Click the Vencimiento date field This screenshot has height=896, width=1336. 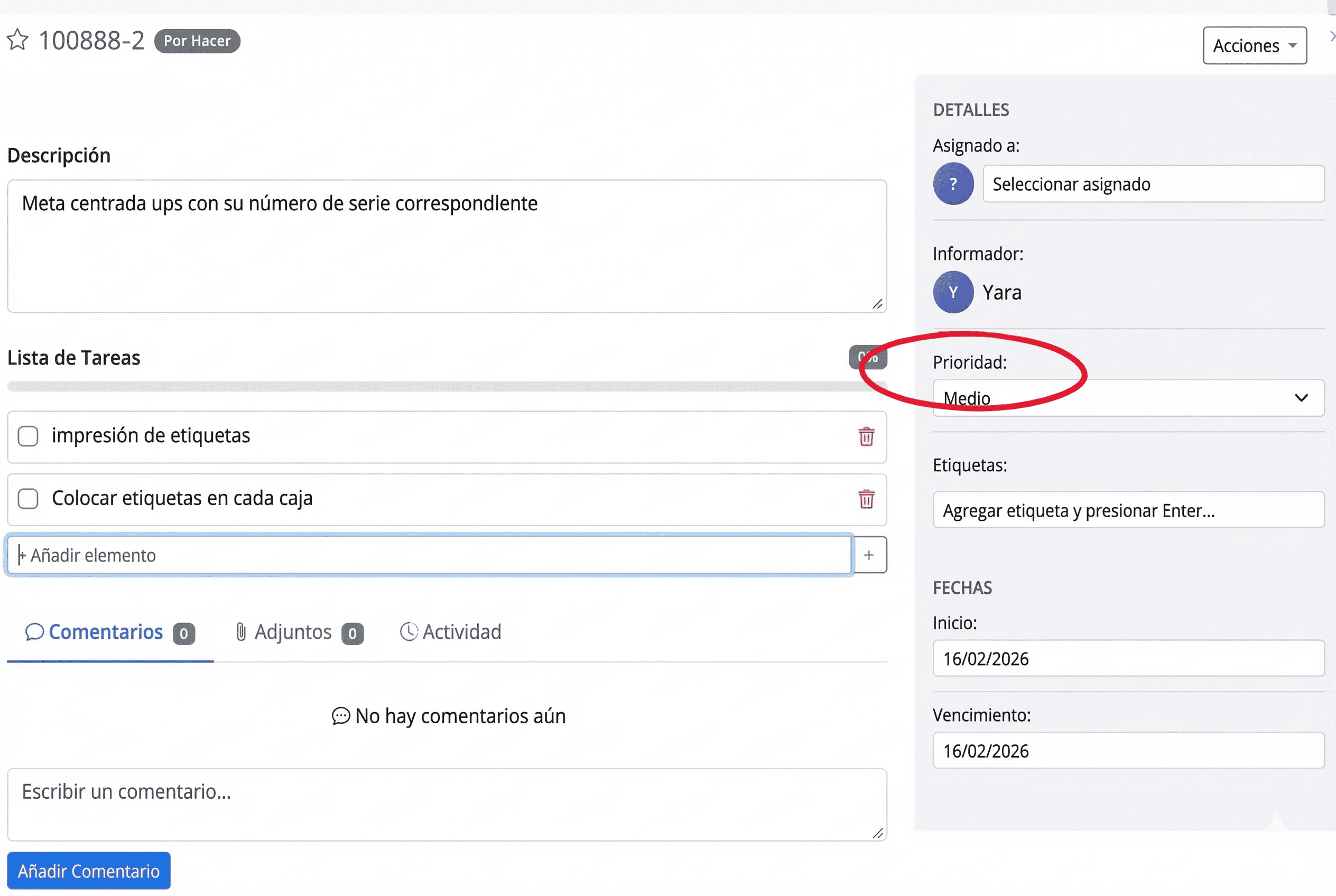click(x=1128, y=750)
